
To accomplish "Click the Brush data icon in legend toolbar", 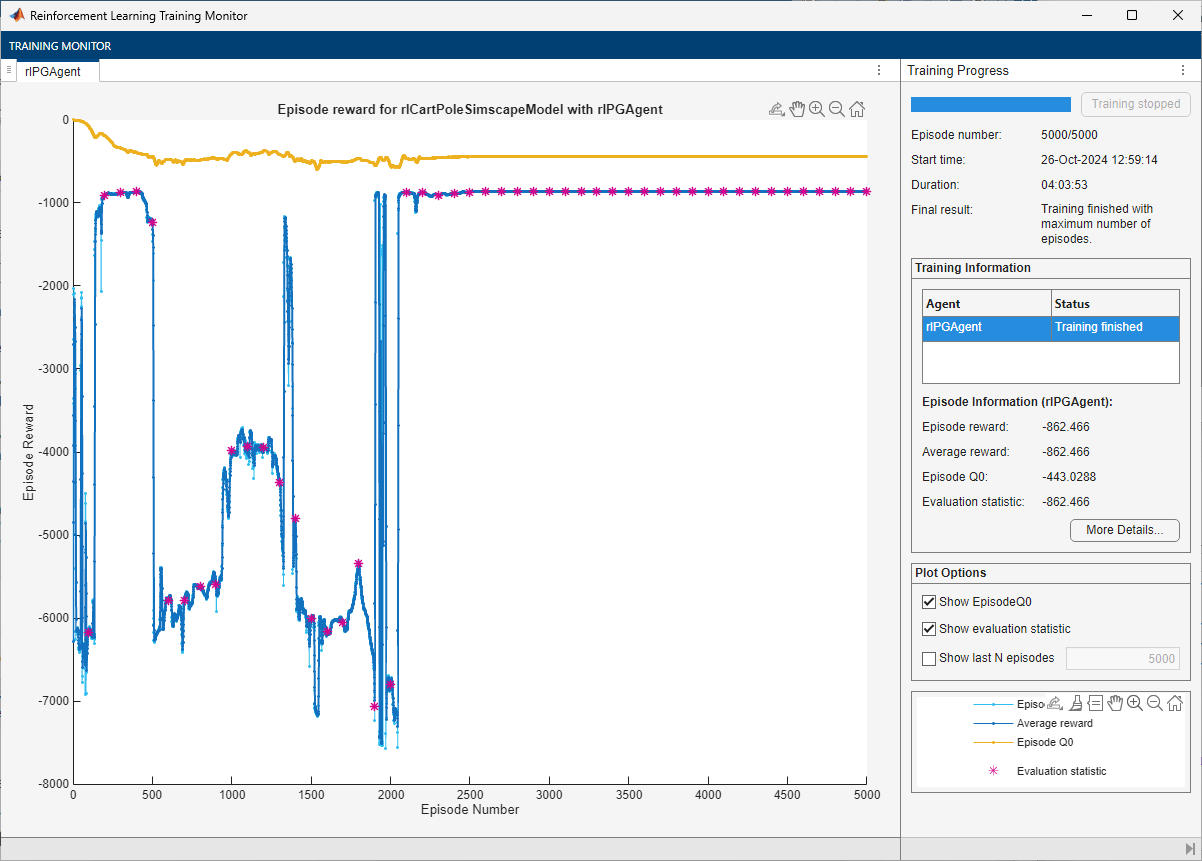I will pos(1075,703).
